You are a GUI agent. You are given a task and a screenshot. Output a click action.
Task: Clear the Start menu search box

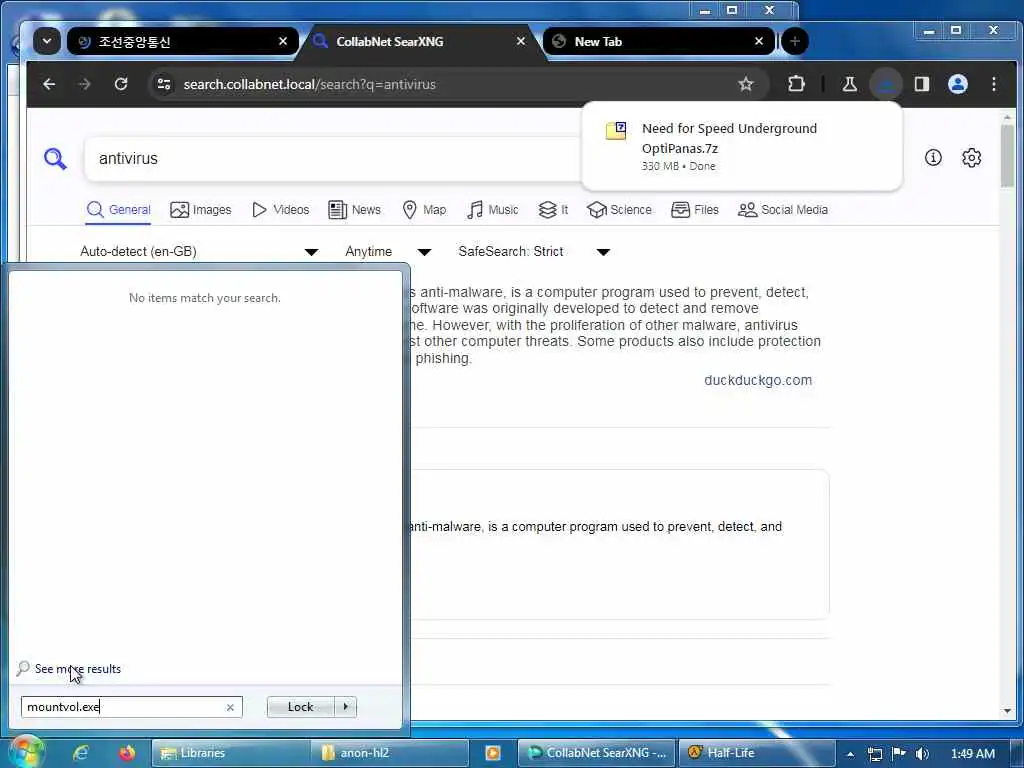point(230,707)
